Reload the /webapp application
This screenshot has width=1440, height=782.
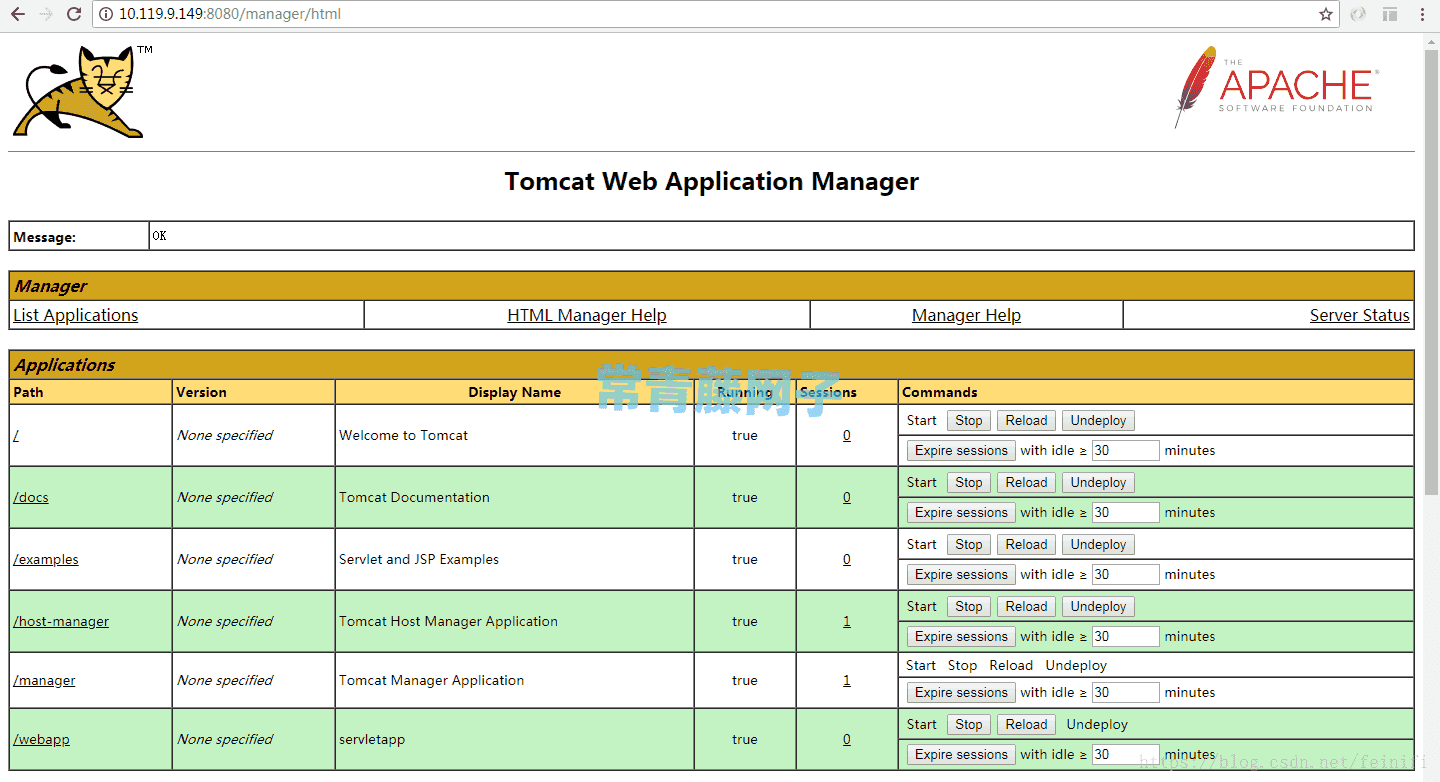pos(1026,725)
